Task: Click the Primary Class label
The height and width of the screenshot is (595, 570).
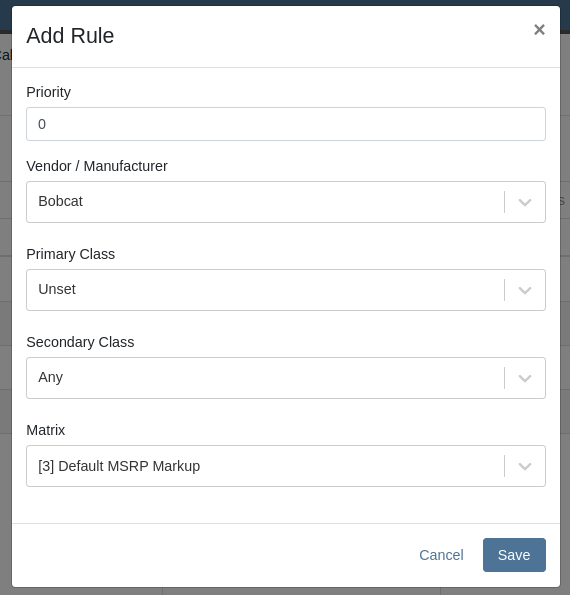Action: 71,254
